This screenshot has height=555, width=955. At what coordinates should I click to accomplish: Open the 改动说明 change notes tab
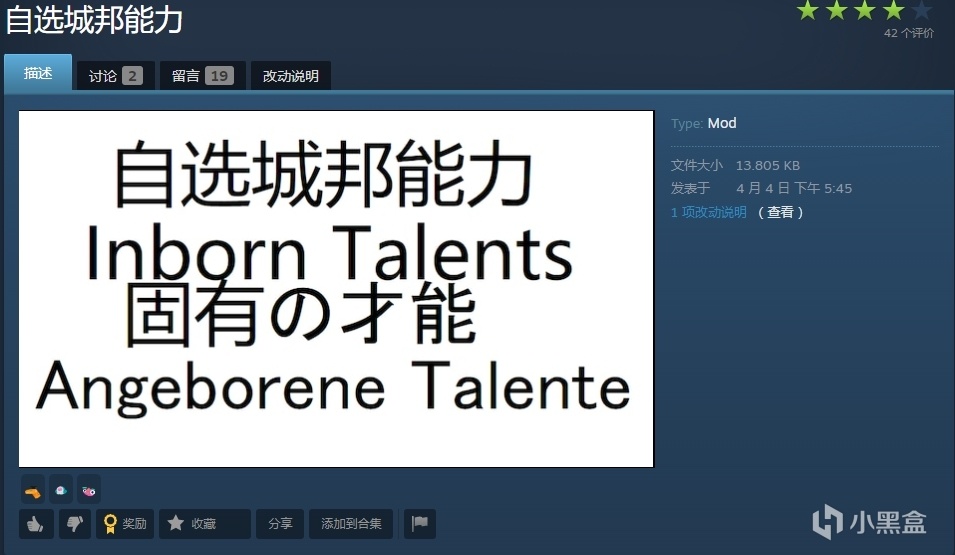(291, 76)
